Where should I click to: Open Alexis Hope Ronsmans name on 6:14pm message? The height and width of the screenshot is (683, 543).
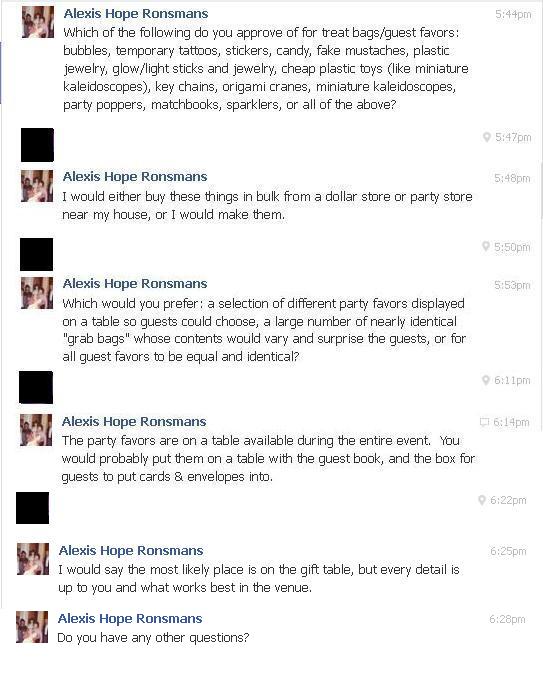point(134,422)
